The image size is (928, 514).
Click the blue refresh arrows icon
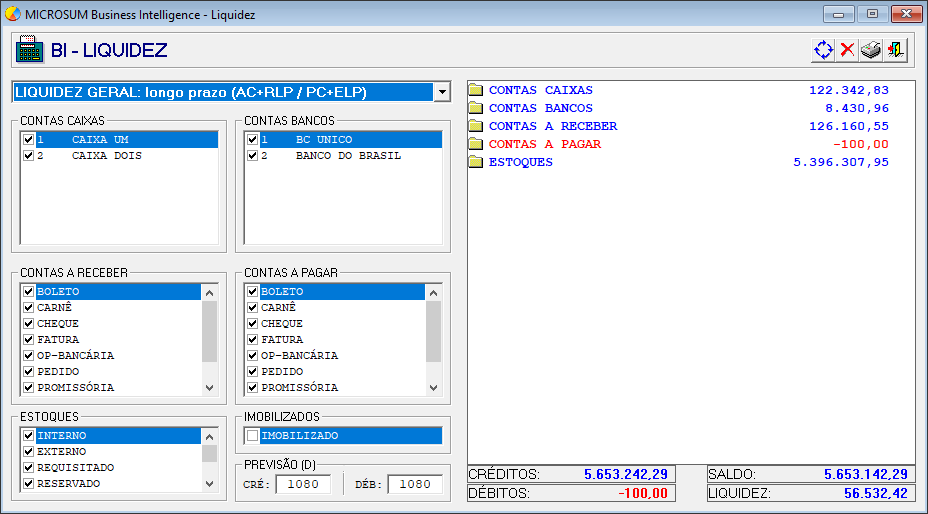[x=823, y=50]
